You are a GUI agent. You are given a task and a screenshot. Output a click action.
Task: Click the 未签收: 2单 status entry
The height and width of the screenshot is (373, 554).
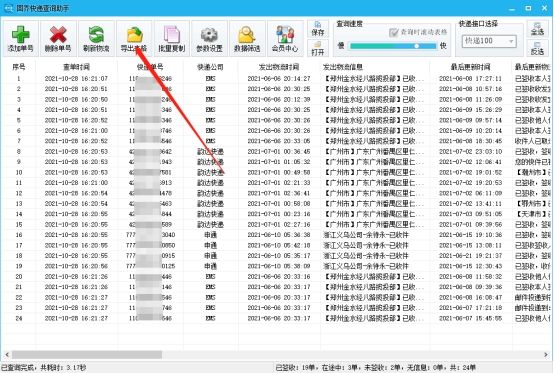[381, 368]
